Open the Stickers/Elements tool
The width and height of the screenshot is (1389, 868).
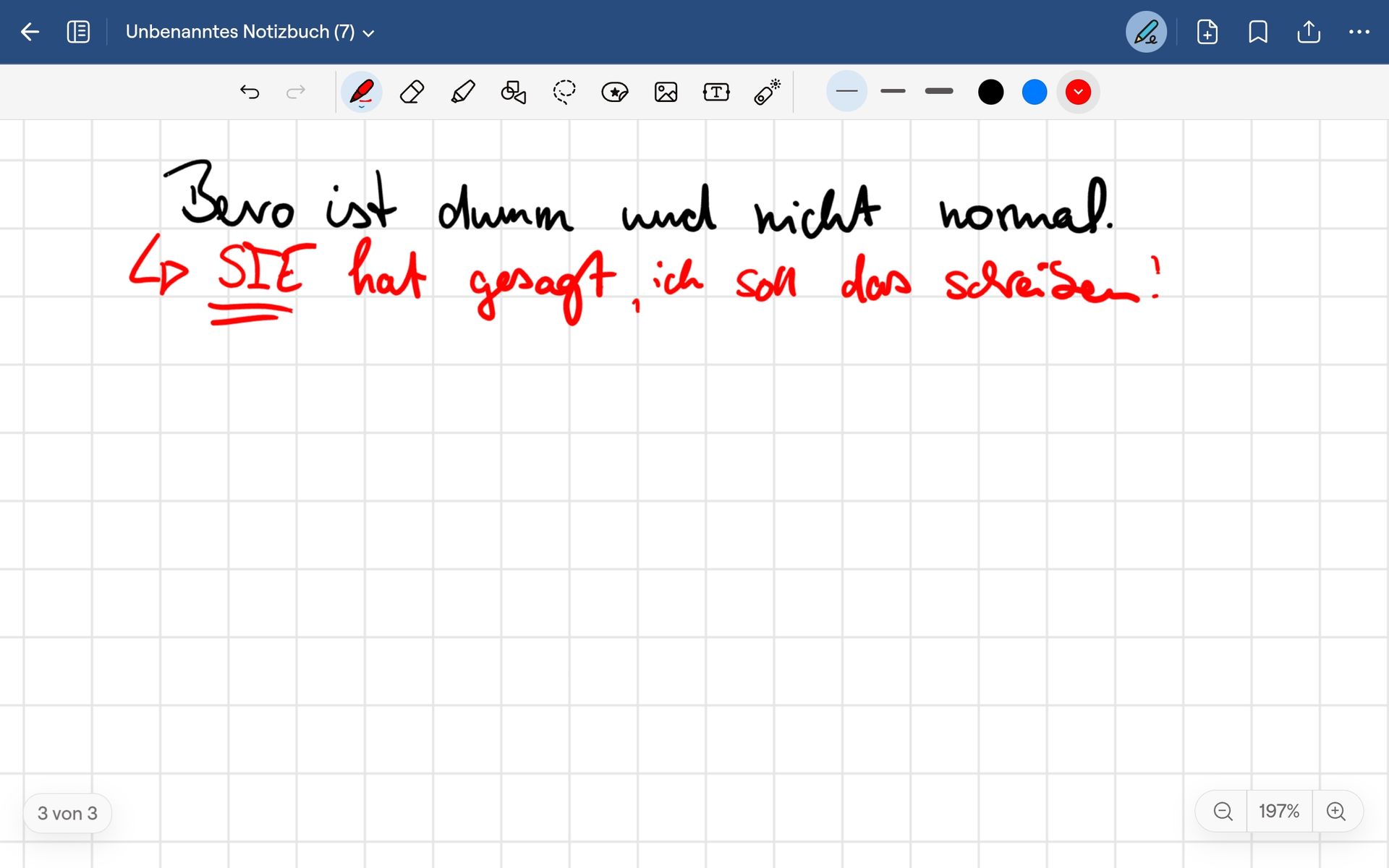[615, 92]
